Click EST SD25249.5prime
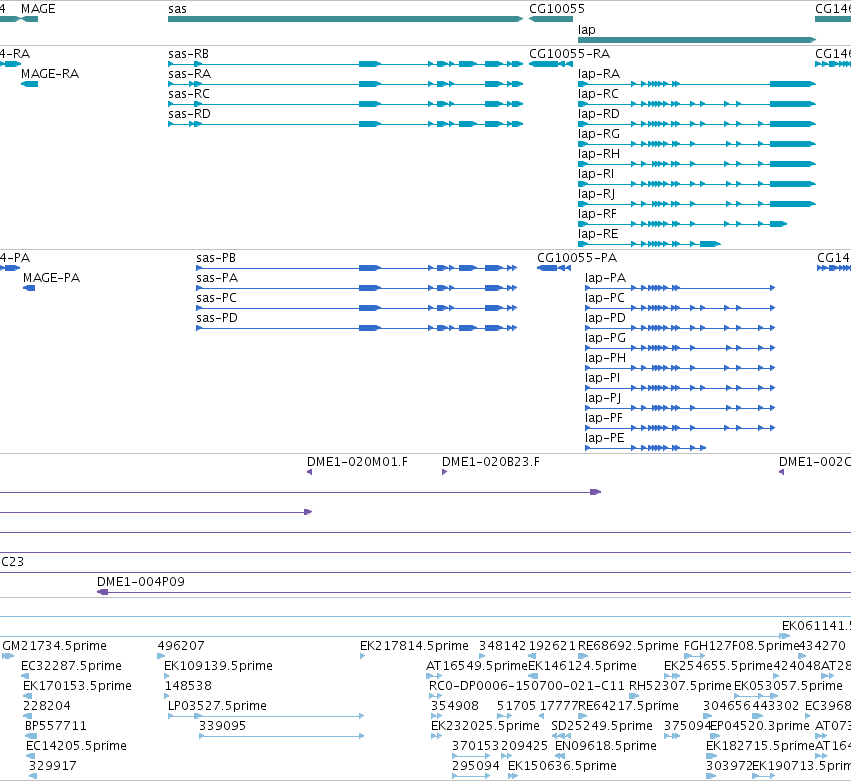The height and width of the screenshot is (781, 851). coord(602,726)
